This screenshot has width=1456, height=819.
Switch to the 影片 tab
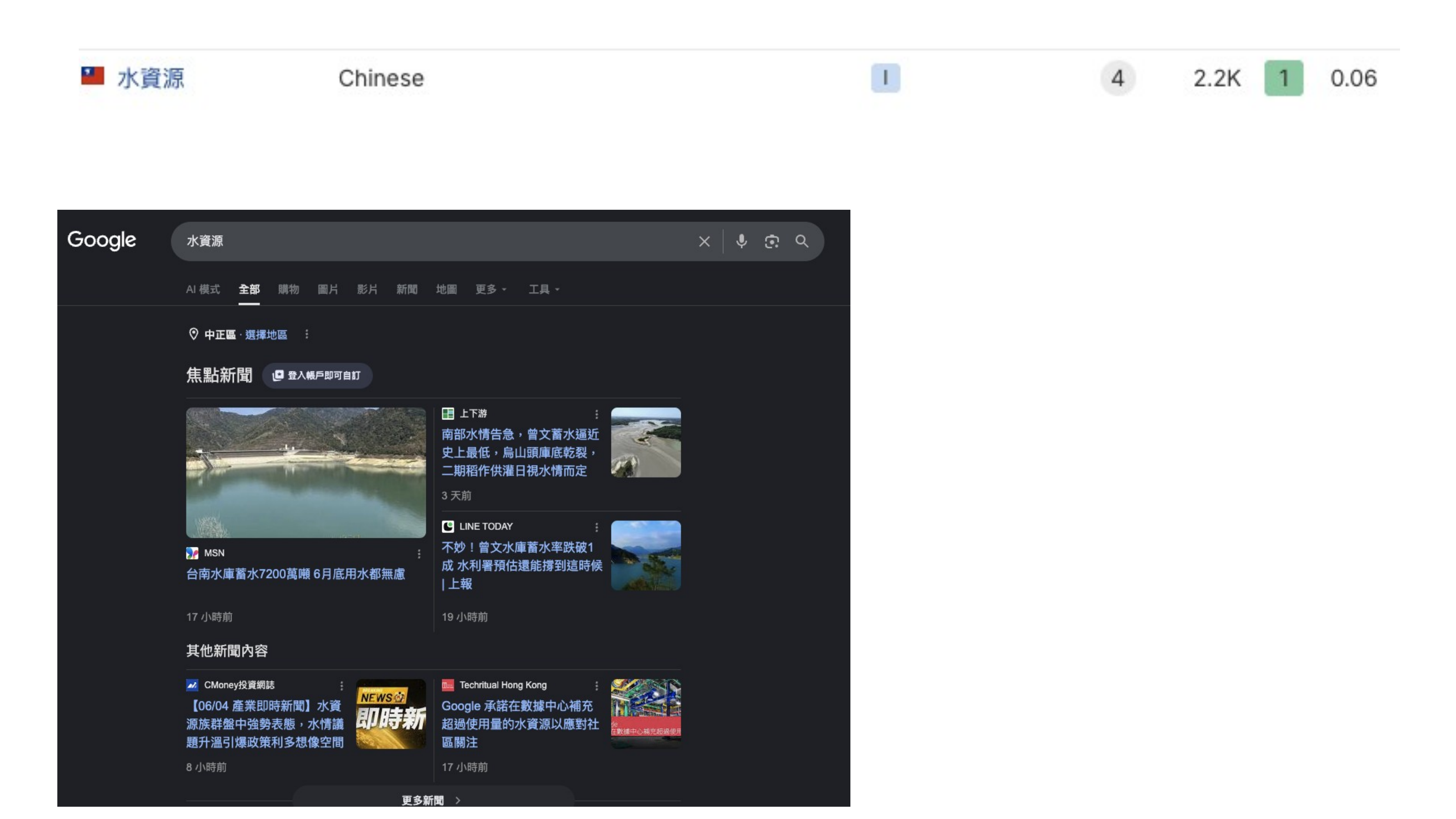pyautogui.click(x=367, y=289)
